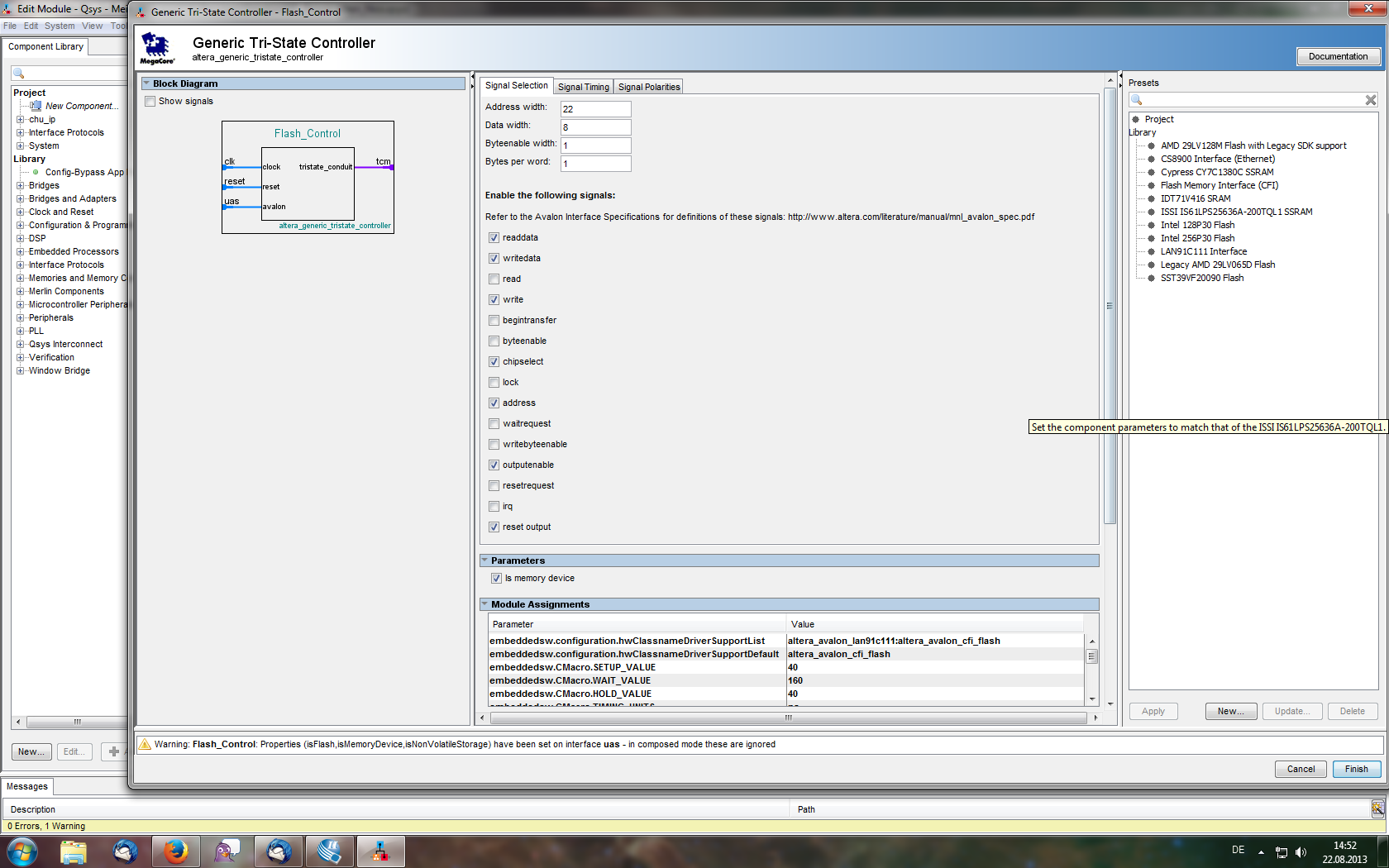Enable the byteenable signal checkbox

494,341
